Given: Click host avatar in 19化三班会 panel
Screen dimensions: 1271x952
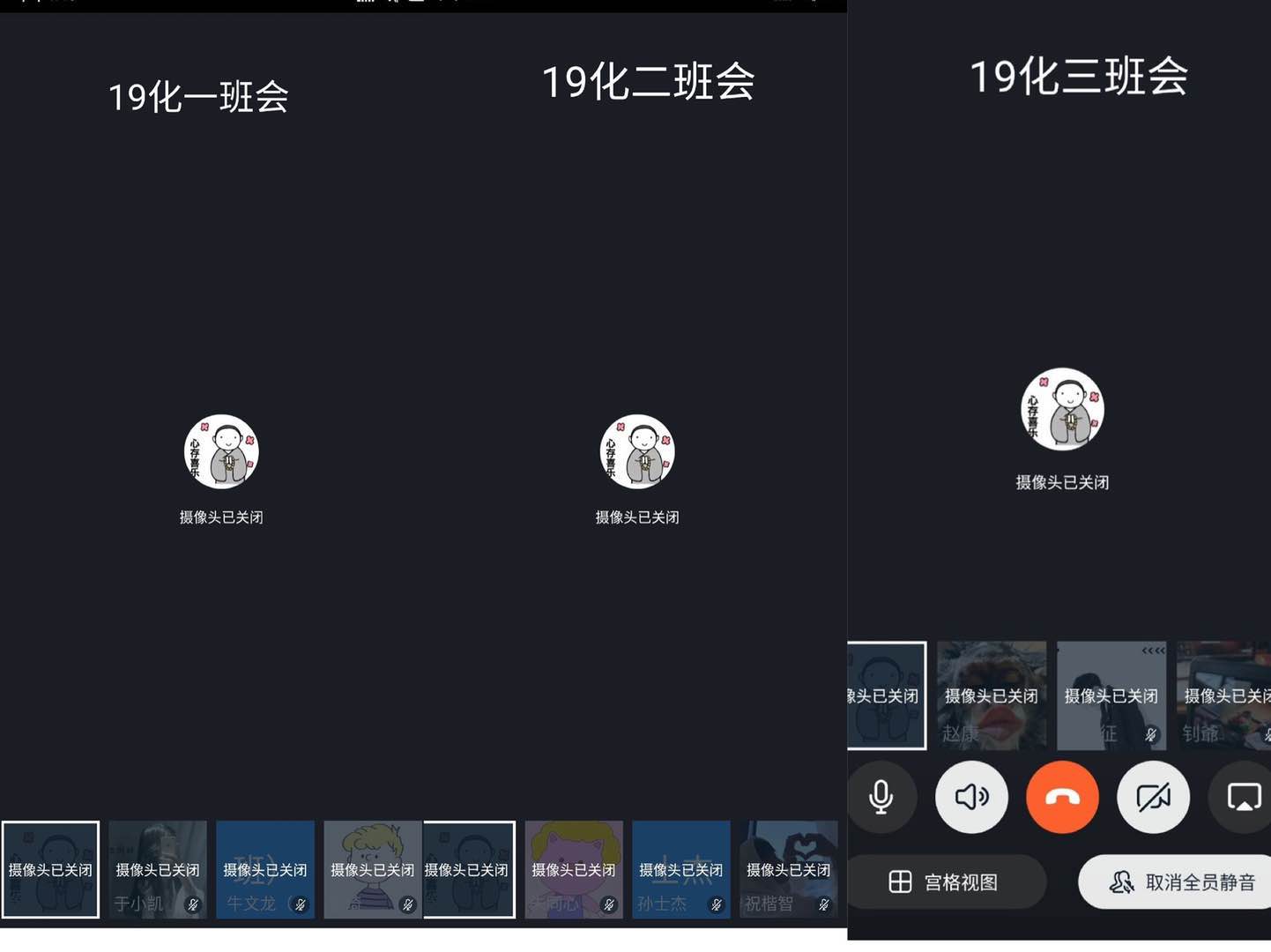Looking at the screenshot, I should (x=1062, y=409).
